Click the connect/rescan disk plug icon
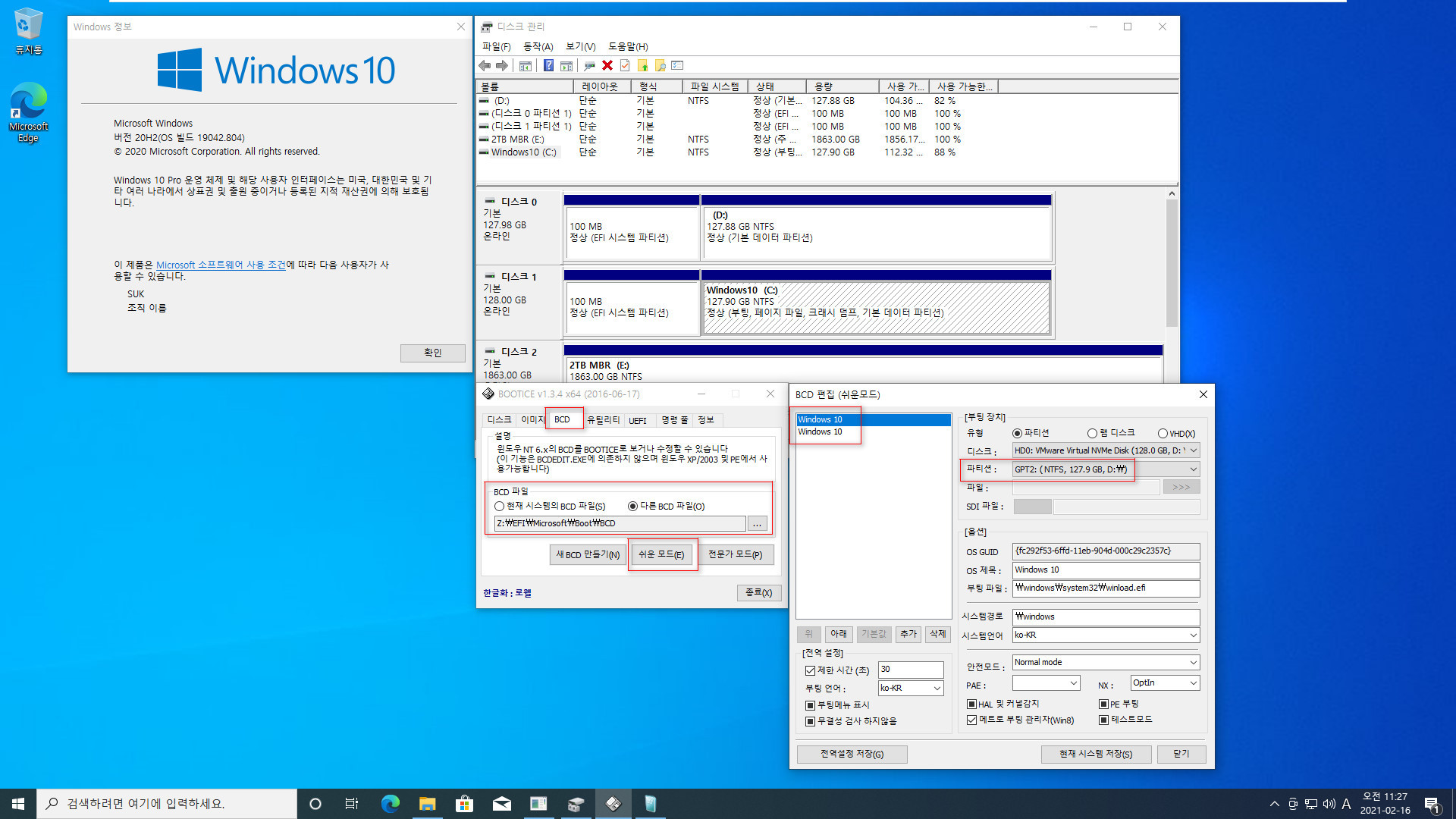 click(589, 66)
